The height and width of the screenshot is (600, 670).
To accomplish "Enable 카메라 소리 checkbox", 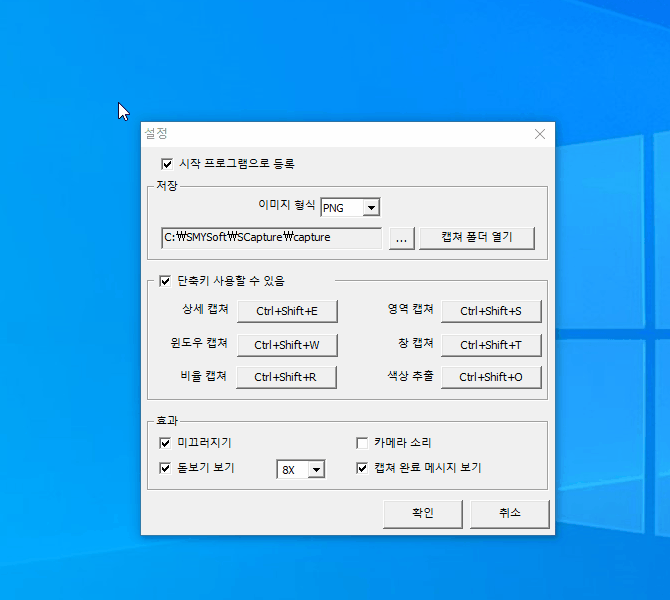I will pyautogui.click(x=362, y=443).
